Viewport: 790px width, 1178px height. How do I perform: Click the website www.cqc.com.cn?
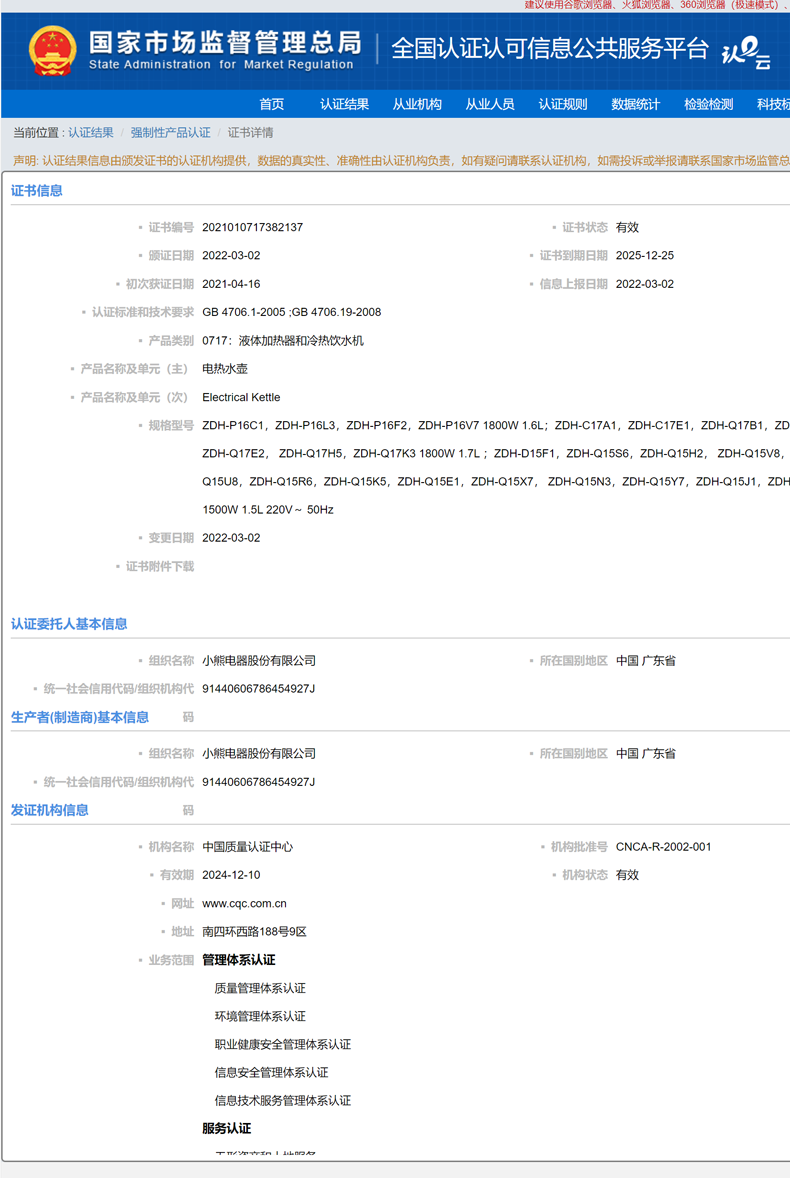coord(244,904)
